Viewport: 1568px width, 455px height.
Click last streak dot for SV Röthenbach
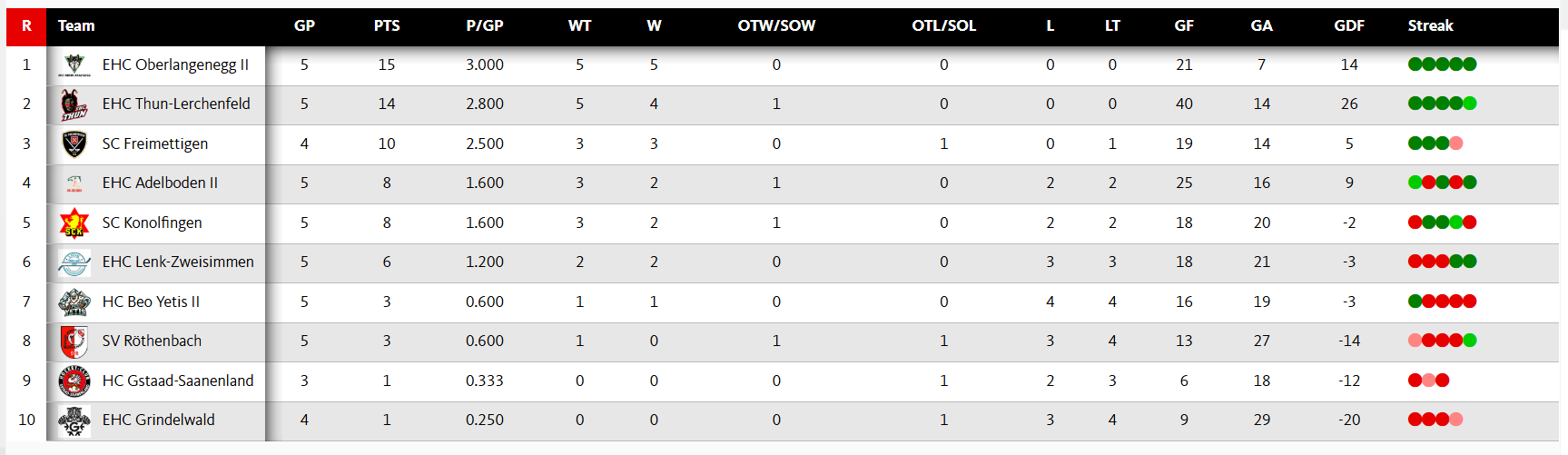pyautogui.click(x=1470, y=341)
